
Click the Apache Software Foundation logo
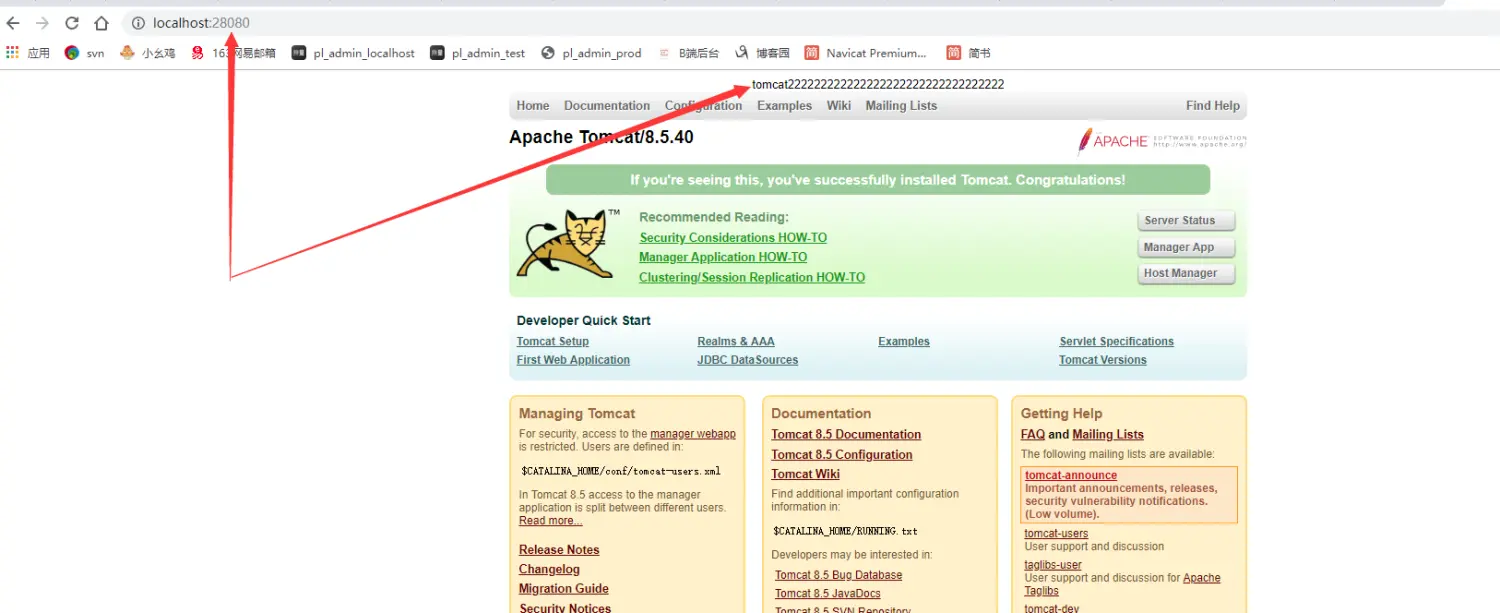pos(1161,141)
